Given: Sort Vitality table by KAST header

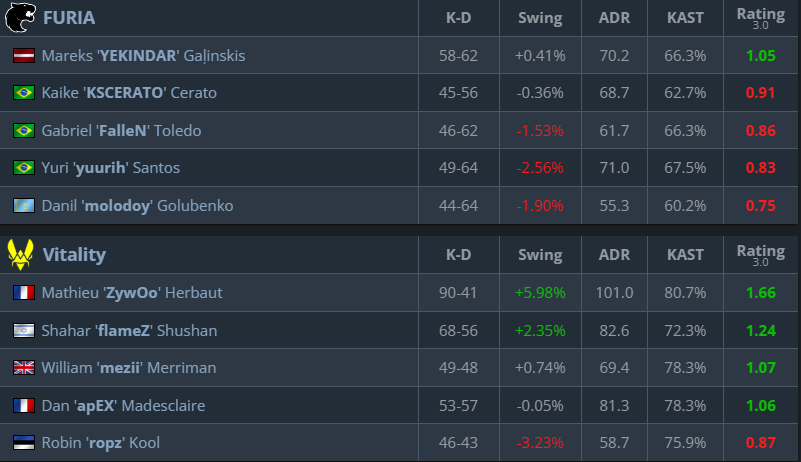Looking at the screenshot, I should click(685, 255).
